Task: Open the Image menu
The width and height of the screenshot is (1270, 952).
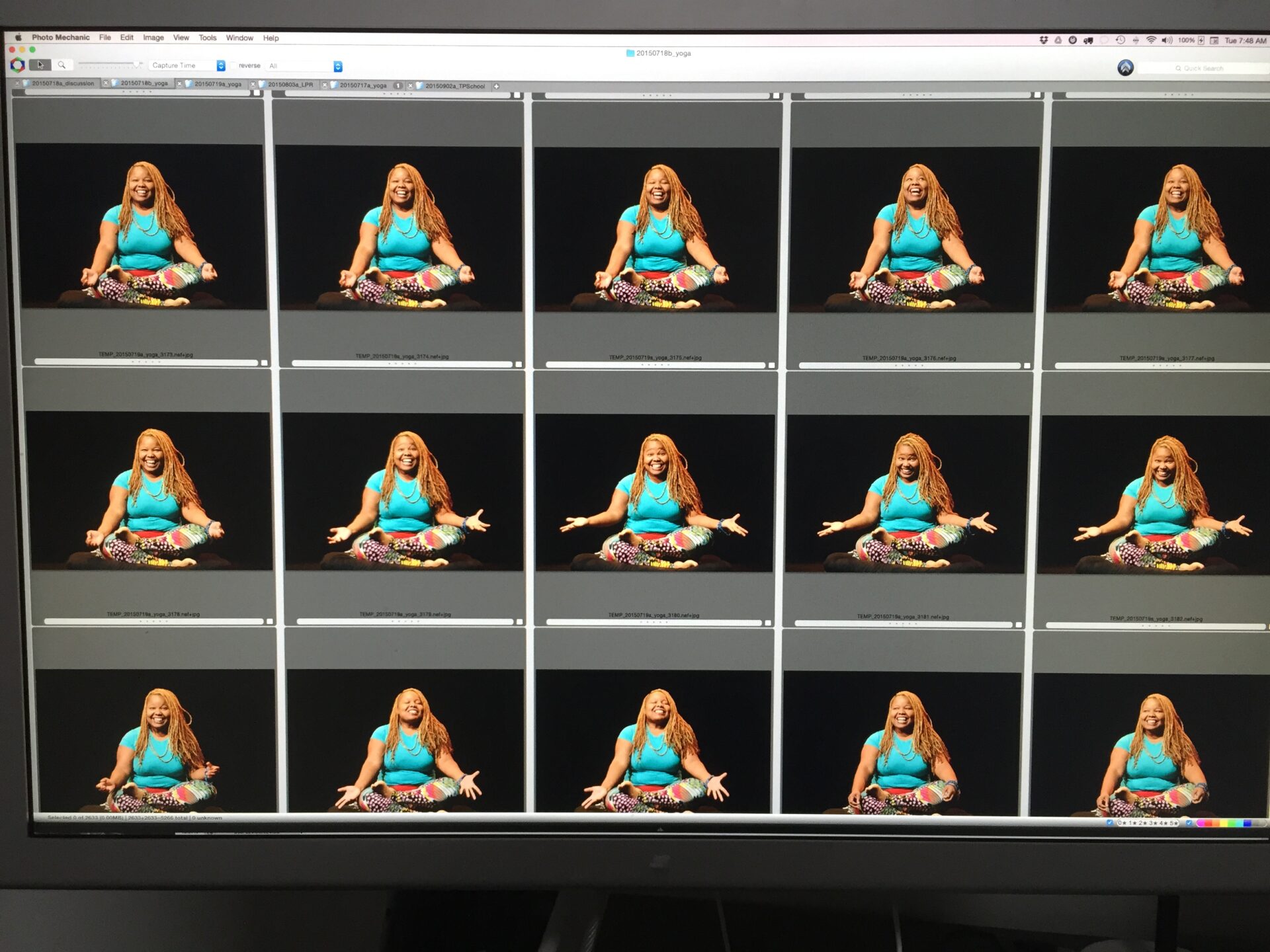Action: pos(153,38)
